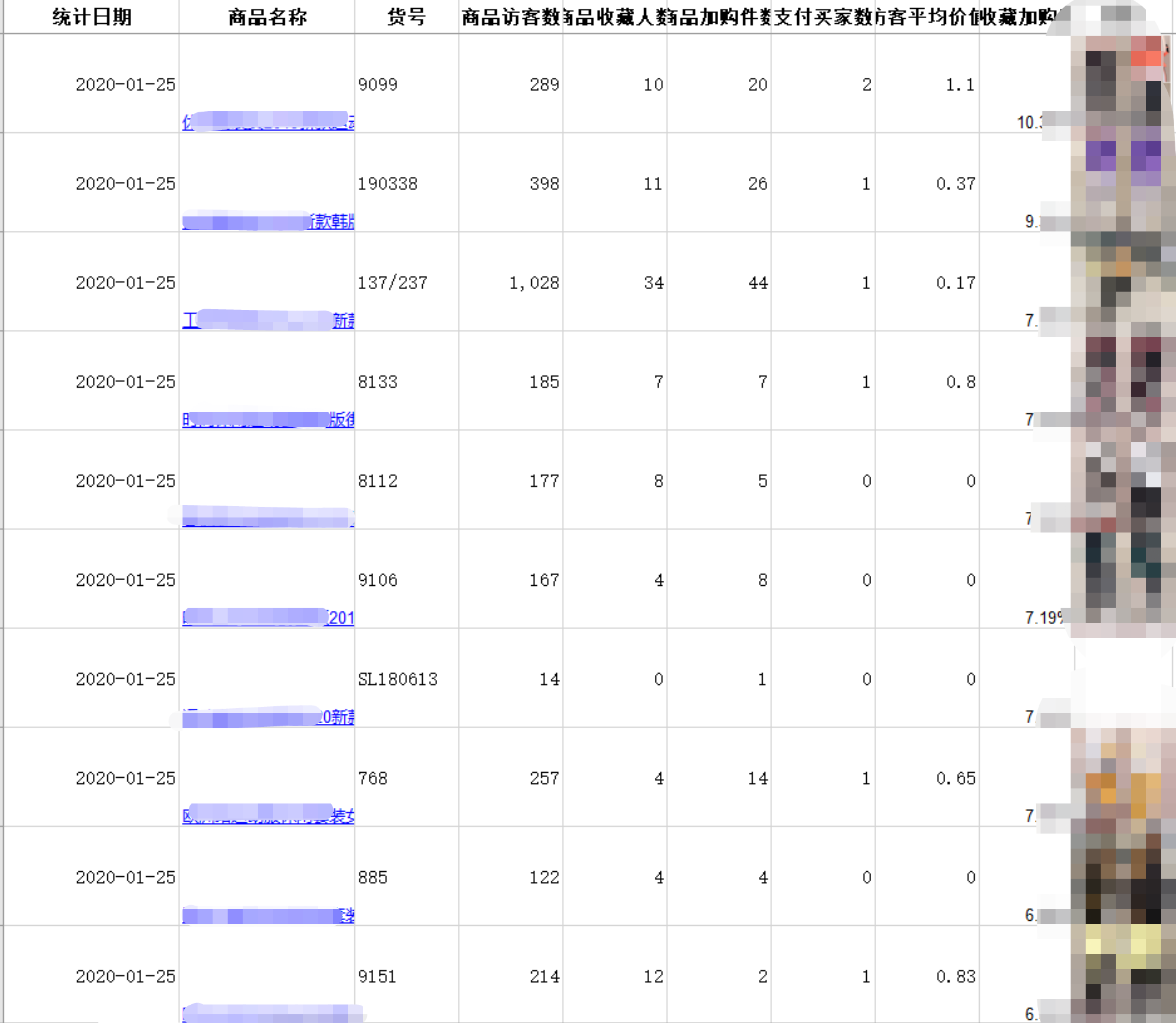Select the 货号 cell 137/237

(x=406, y=282)
